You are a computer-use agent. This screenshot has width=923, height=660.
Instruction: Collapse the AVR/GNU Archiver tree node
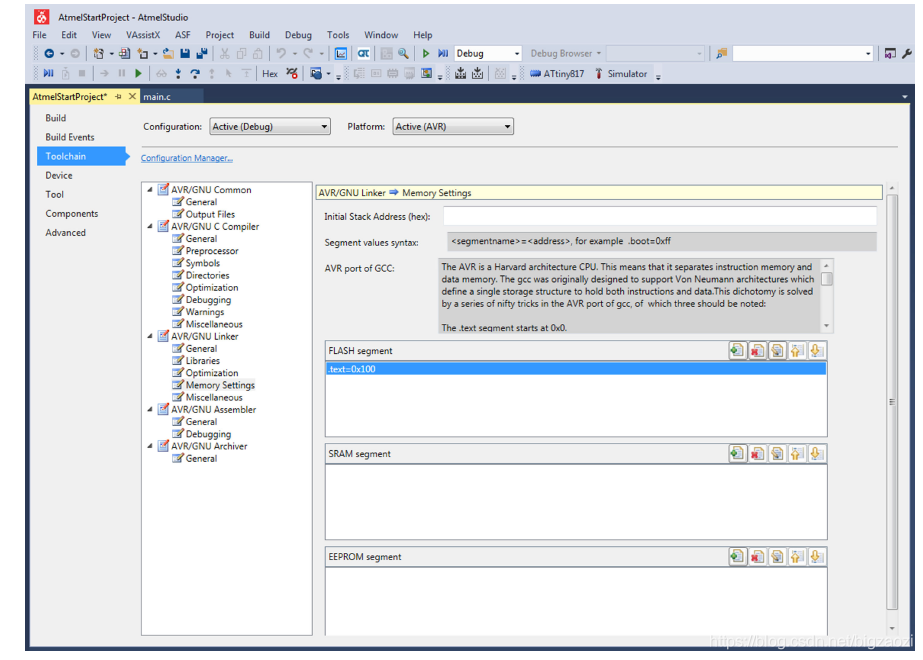pos(150,446)
